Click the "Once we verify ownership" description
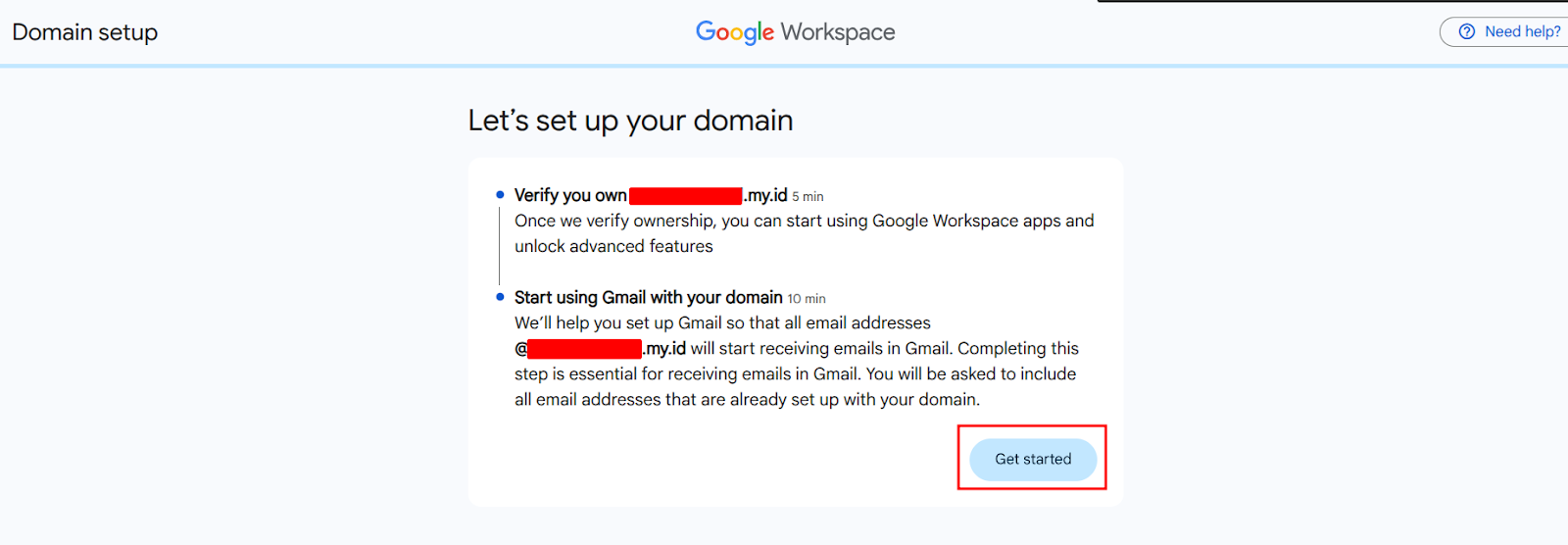Image resolution: width=1568 pixels, height=545 pixels. point(804,221)
